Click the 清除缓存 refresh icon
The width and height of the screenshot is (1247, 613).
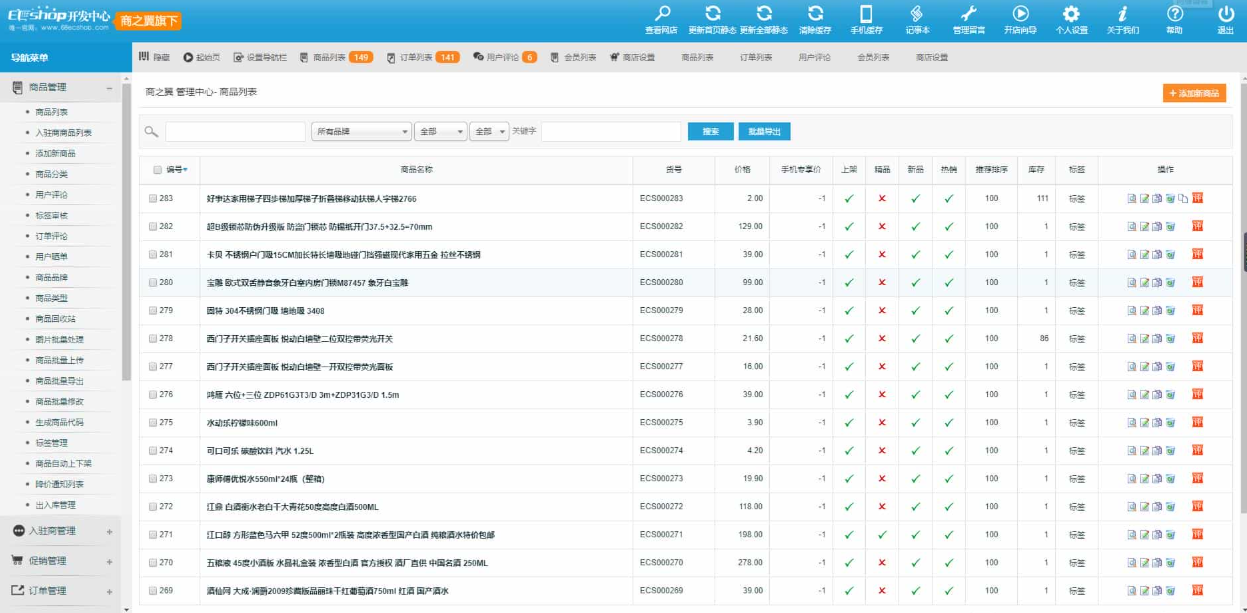815,14
